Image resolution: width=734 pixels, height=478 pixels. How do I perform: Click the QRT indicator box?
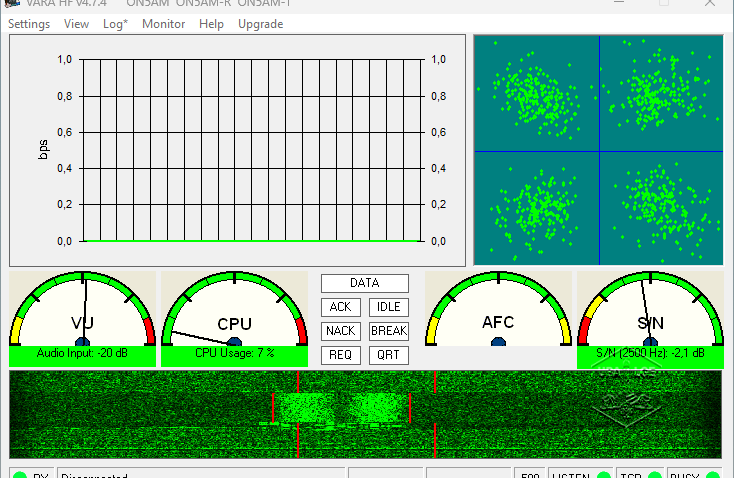click(388, 355)
